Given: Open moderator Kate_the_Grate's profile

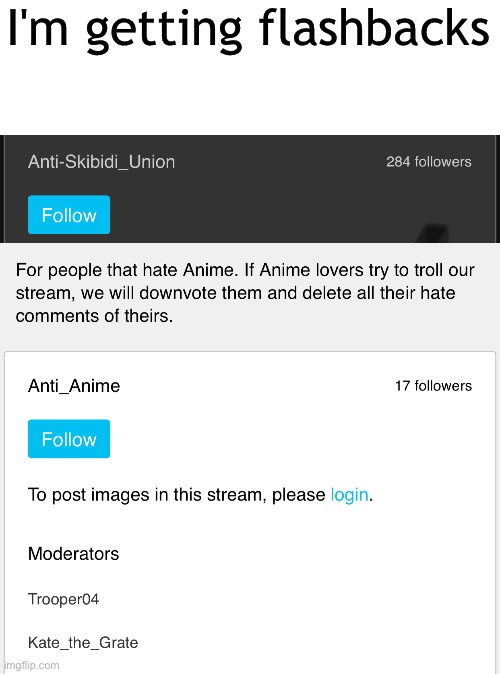Looking at the screenshot, I should pos(83,643).
